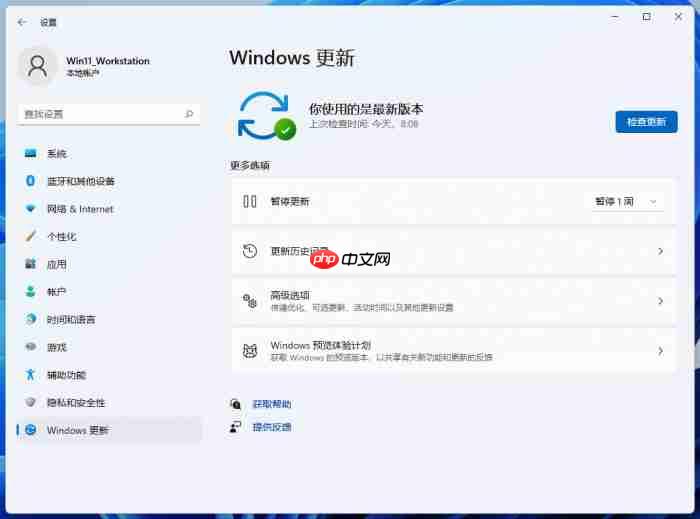Image resolution: width=700 pixels, height=519 pixels.
Task: Expand Windows 预览体验计划 row chevron
Action: pos(660,351)
